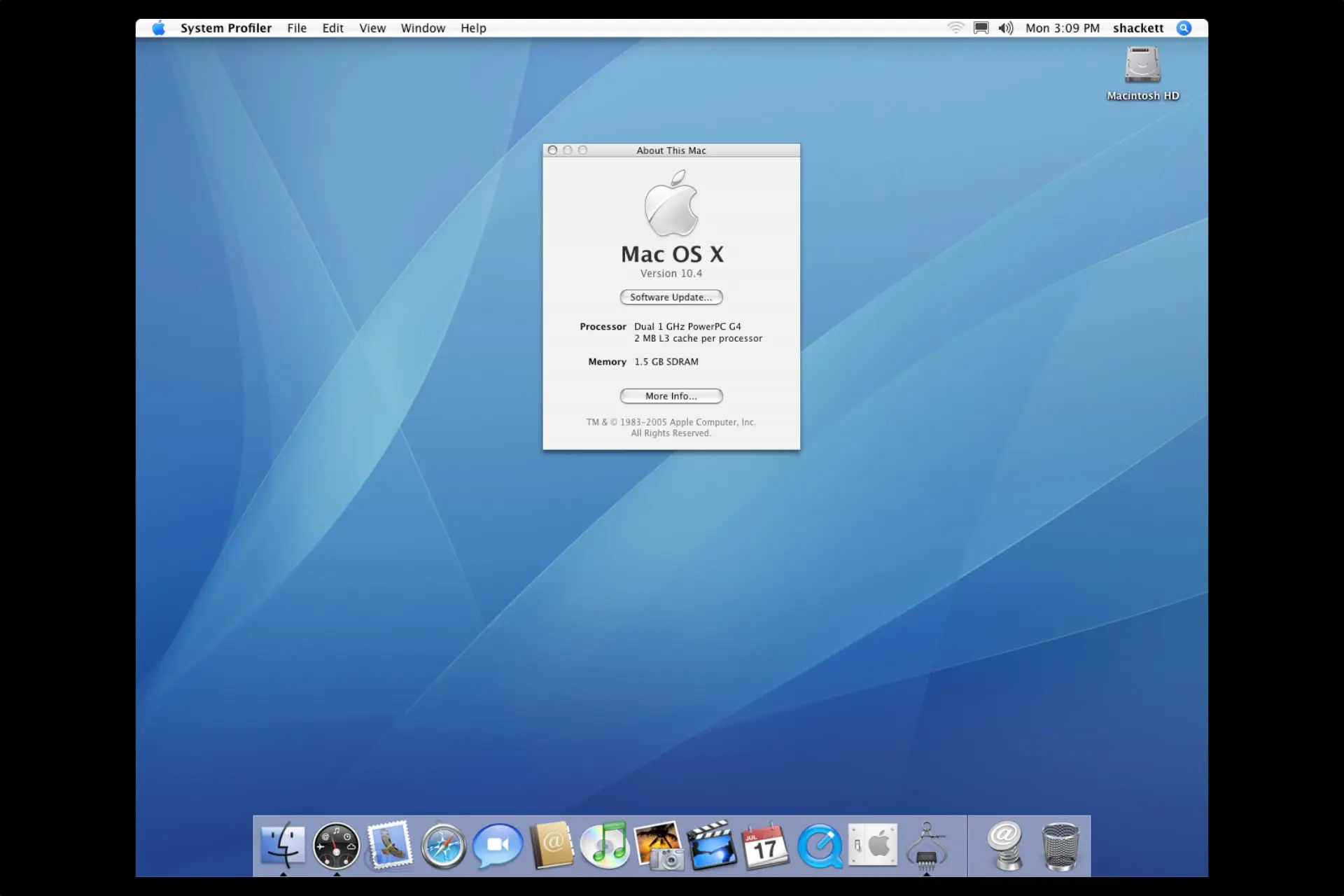Screen dimensions: 1344x896
Task: Open the Window menu
Action: click(x=422, y=28)
